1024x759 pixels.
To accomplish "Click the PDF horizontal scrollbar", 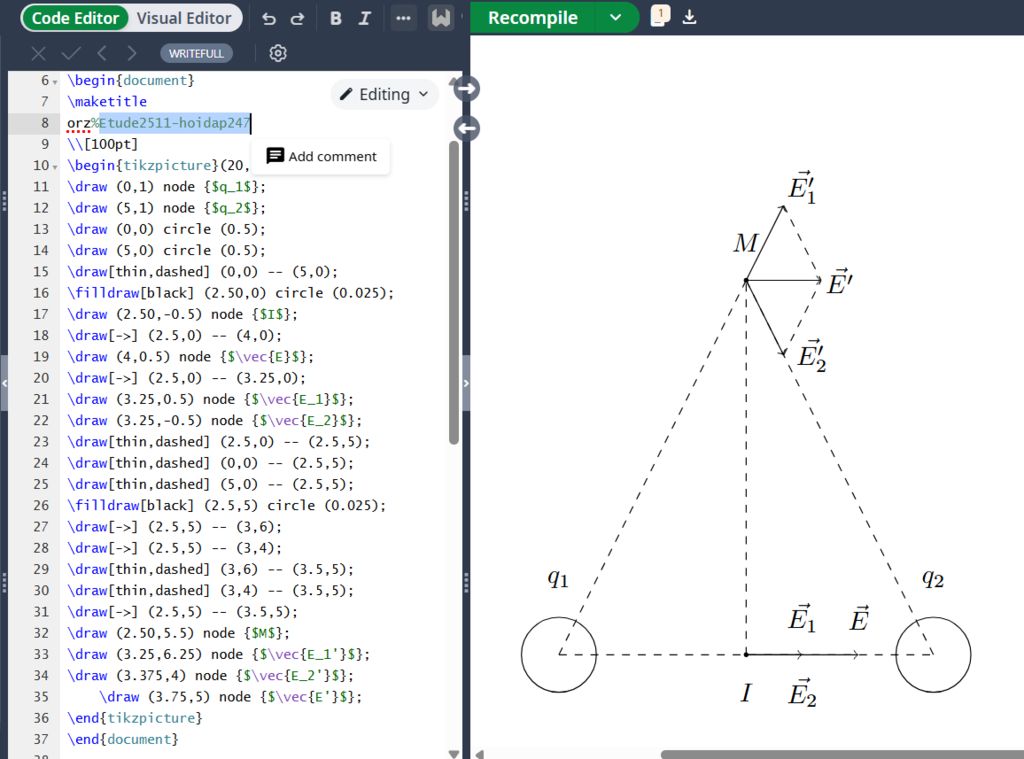I will point(840,754).
